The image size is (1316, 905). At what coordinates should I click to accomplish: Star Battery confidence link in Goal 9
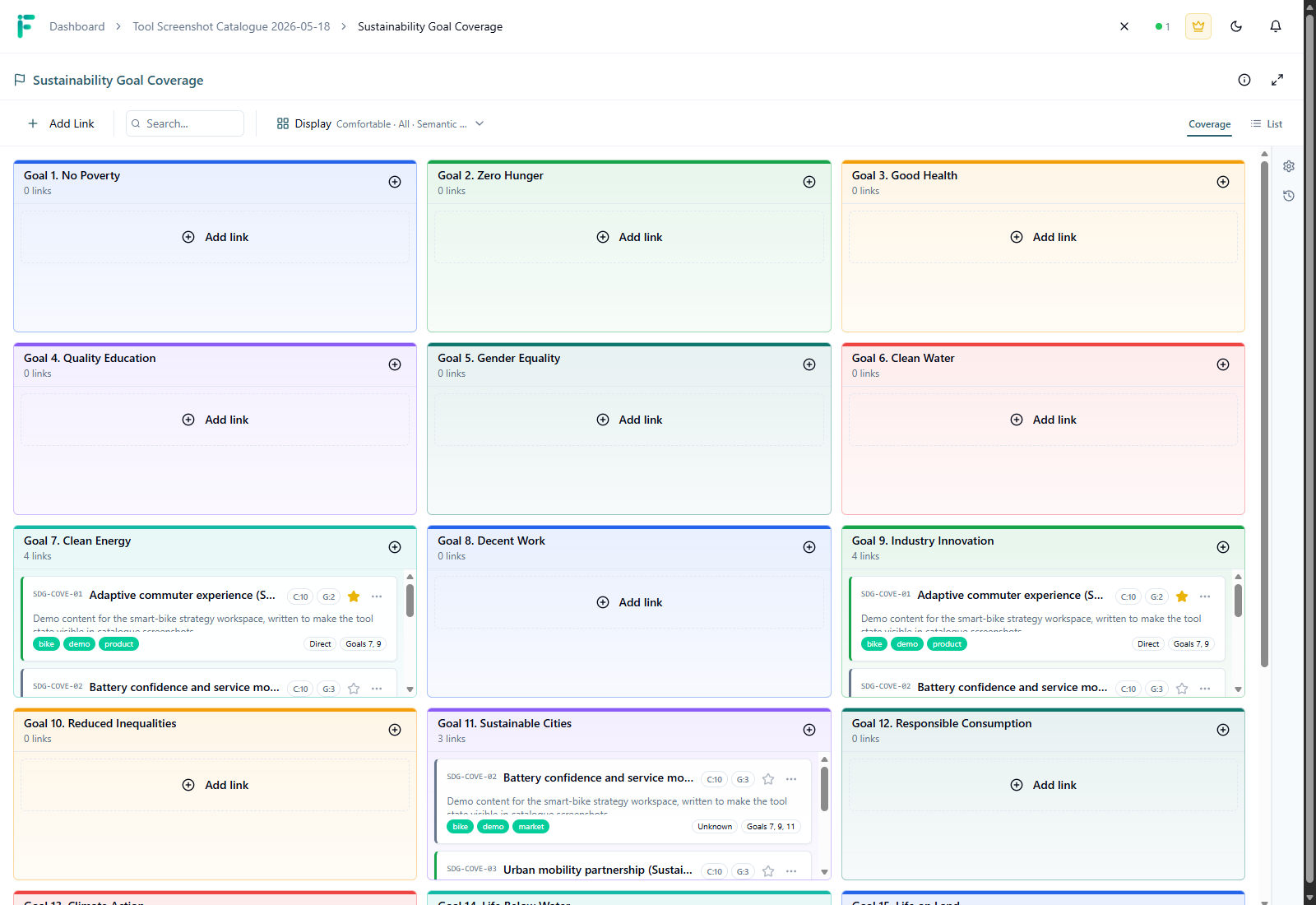pyautogui.click(x=1182, y=689)
